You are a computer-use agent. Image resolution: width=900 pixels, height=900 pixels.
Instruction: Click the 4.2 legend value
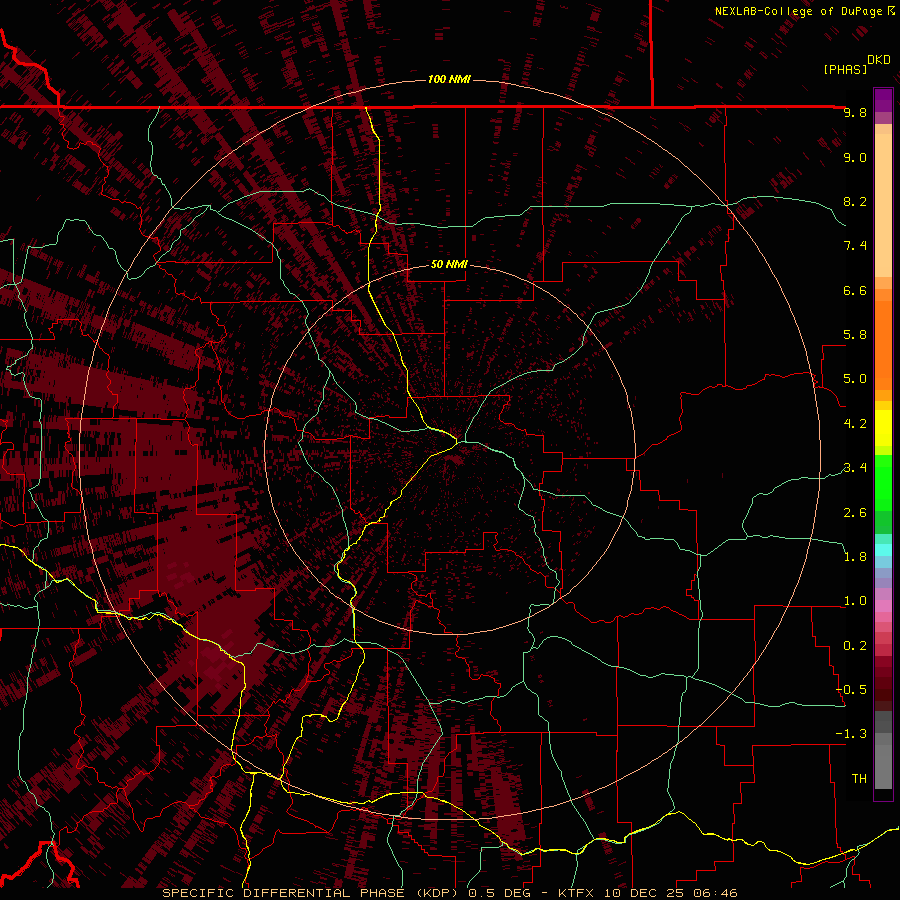click(855, 424)
